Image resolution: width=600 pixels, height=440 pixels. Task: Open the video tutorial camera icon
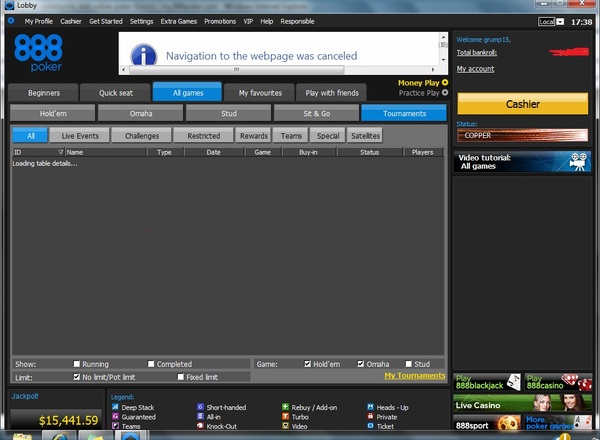(578, 161)
